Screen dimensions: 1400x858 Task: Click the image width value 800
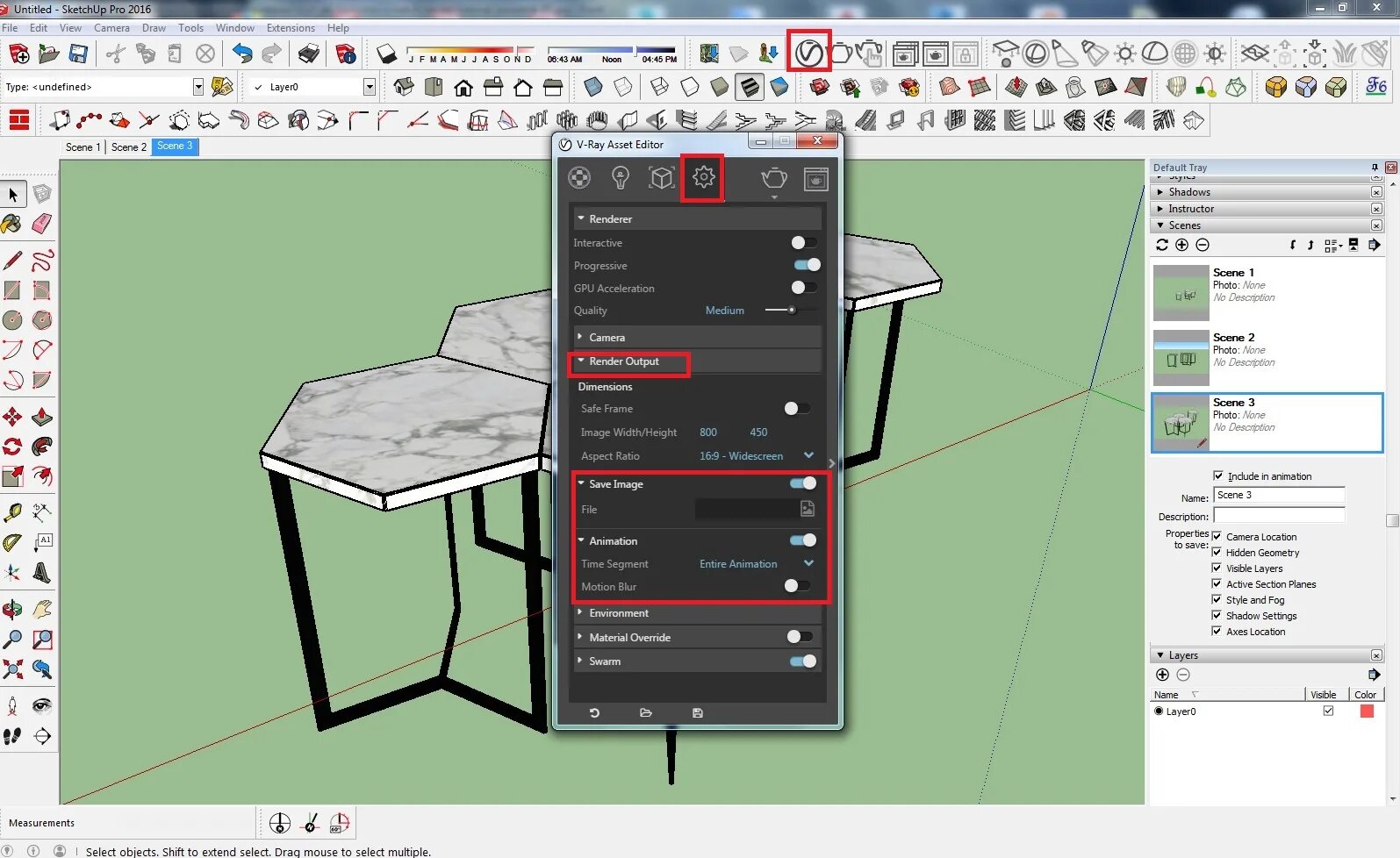708,433
